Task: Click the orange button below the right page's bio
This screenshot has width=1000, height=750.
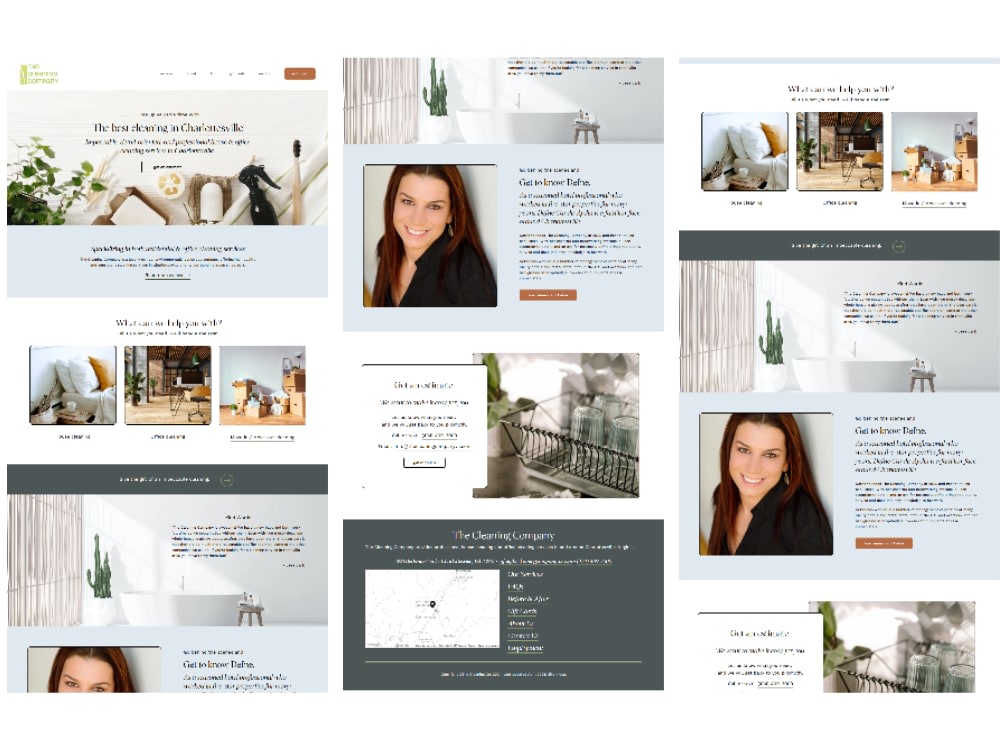Action: [x=884, y=543]
